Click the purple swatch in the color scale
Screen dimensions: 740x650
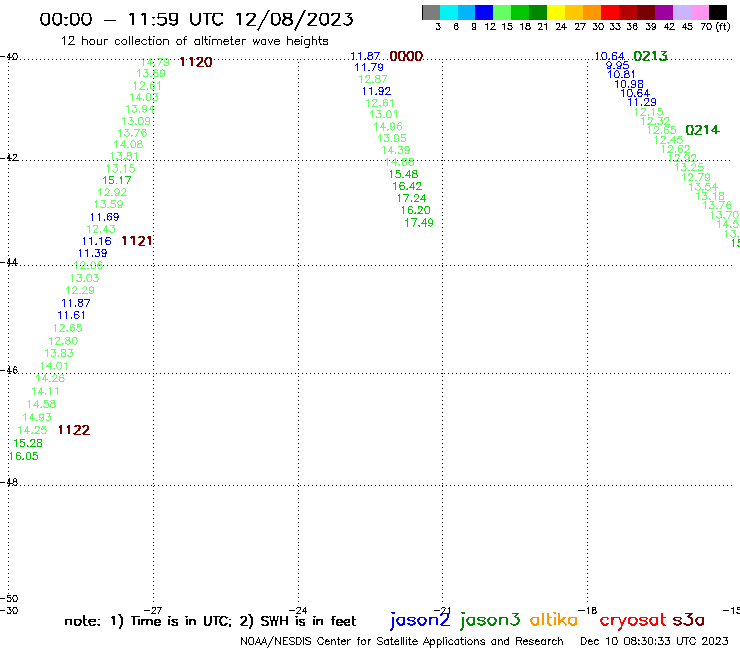[x=664, y=12]
